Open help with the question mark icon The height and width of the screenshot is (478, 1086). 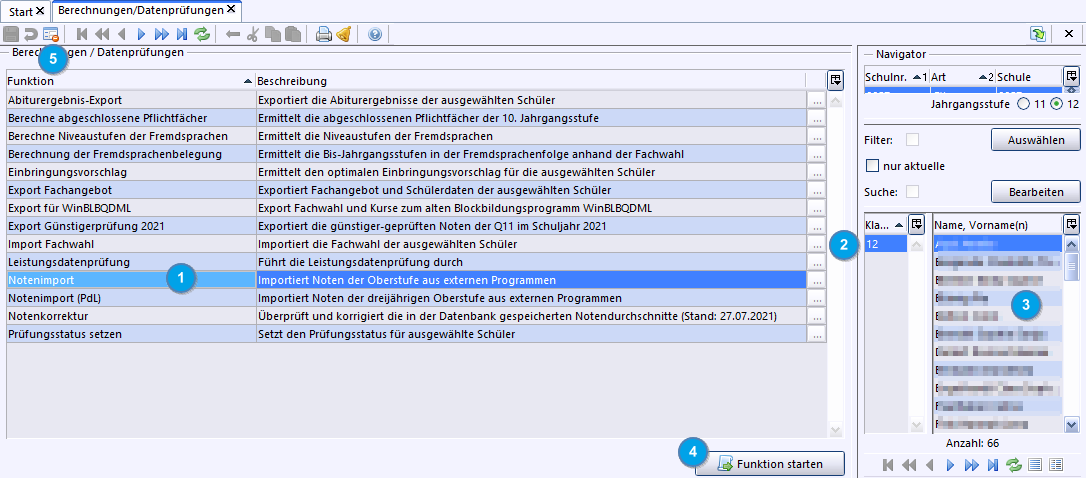pyautogui.click(x=375, y=34)
